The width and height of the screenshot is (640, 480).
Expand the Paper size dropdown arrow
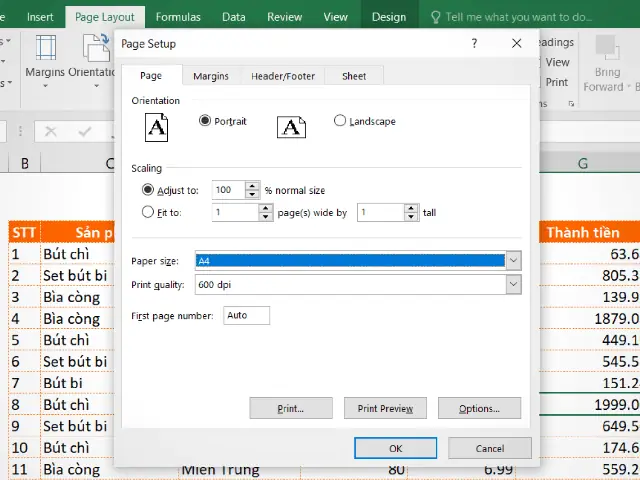click(513, 260)
